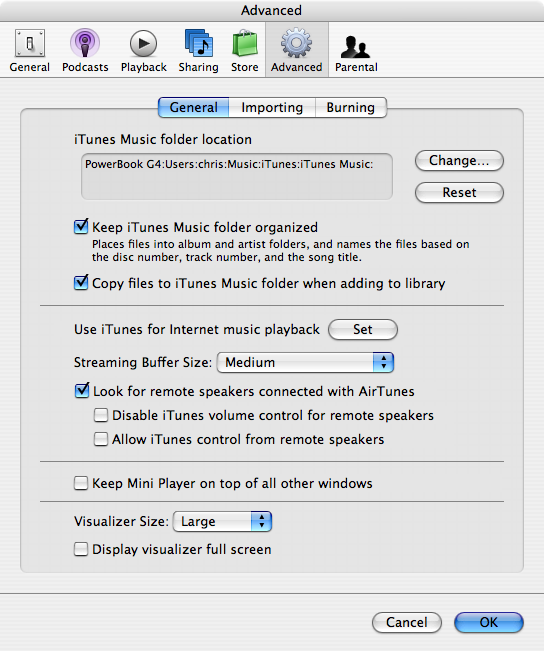This screenshot has height=651, width=544.
Task: Check Display visualizer full screen
Action: (81, 549)
